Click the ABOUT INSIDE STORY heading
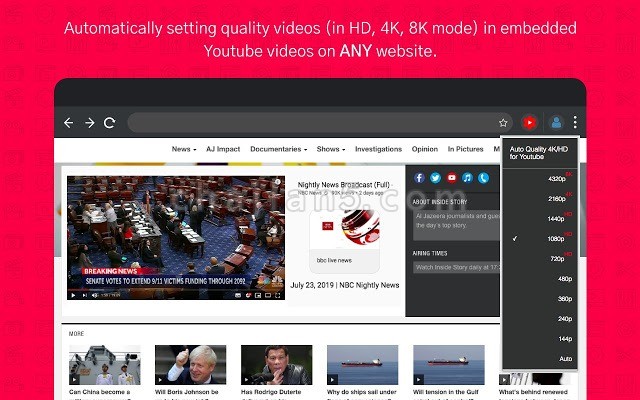The width and height of the screenshot is (640, 400). coord(440,202)
